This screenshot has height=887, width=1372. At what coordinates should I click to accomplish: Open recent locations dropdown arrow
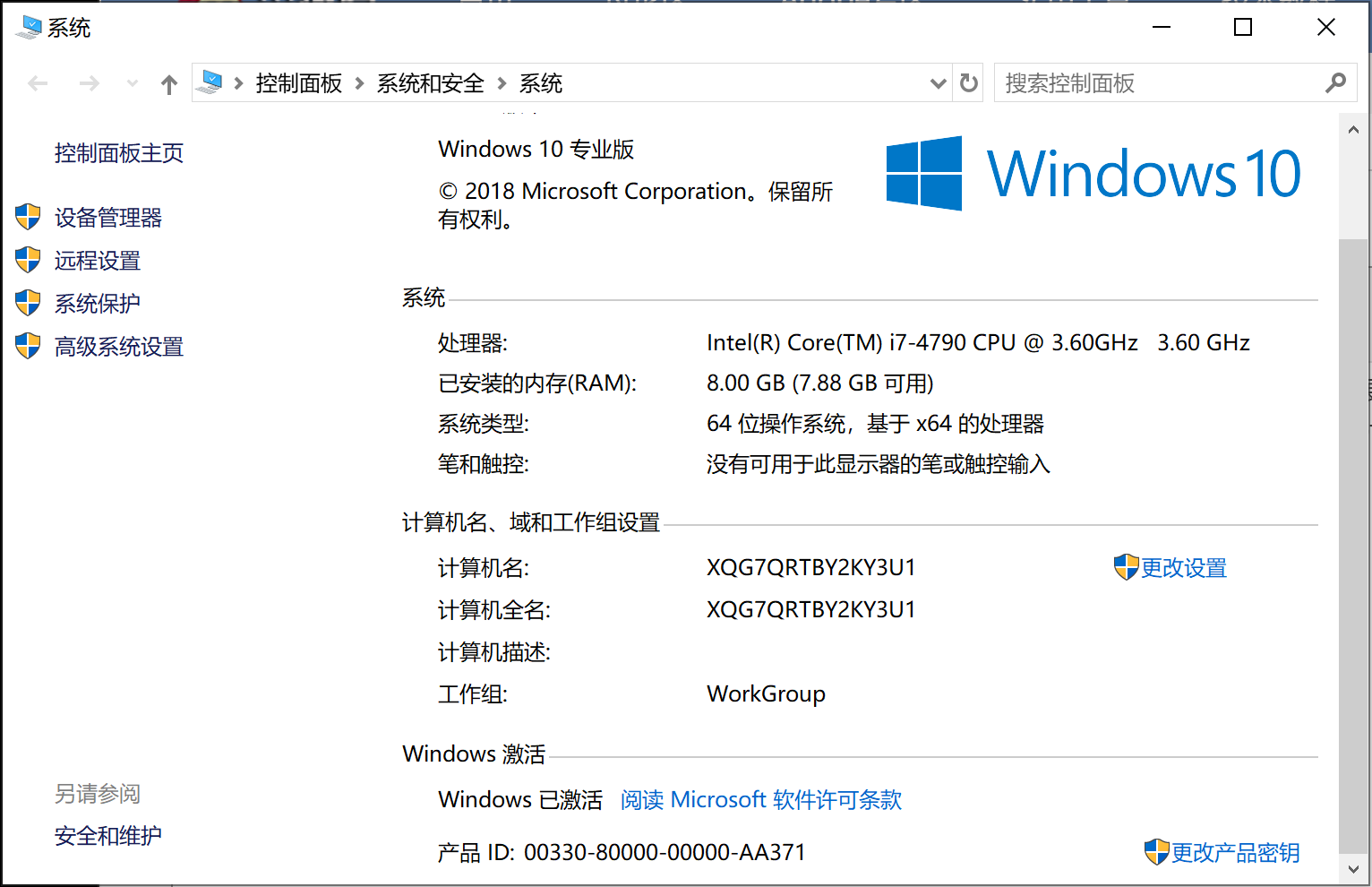click(x=133, y=84)
